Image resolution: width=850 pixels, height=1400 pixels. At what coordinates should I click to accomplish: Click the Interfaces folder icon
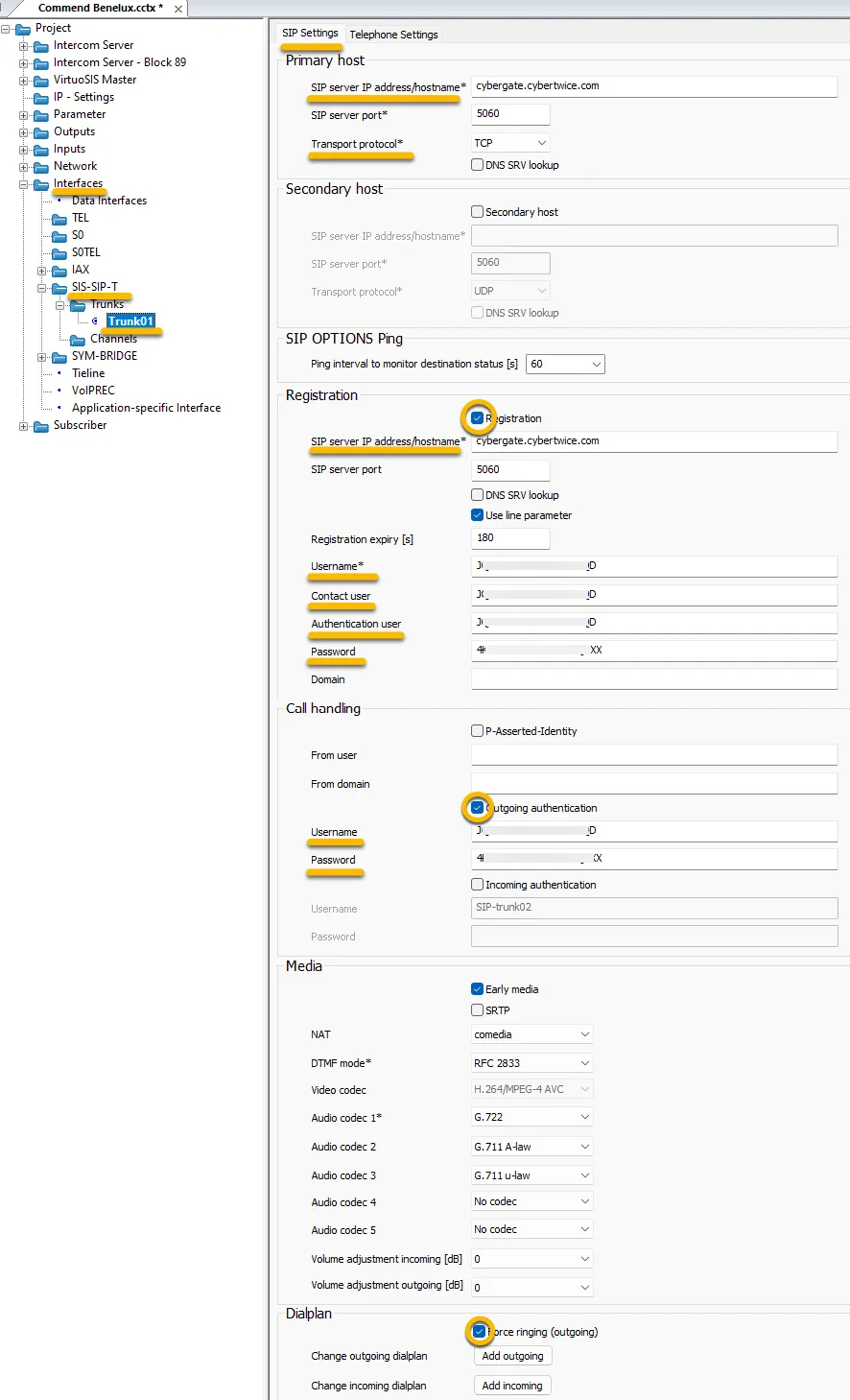coord(41,184)
